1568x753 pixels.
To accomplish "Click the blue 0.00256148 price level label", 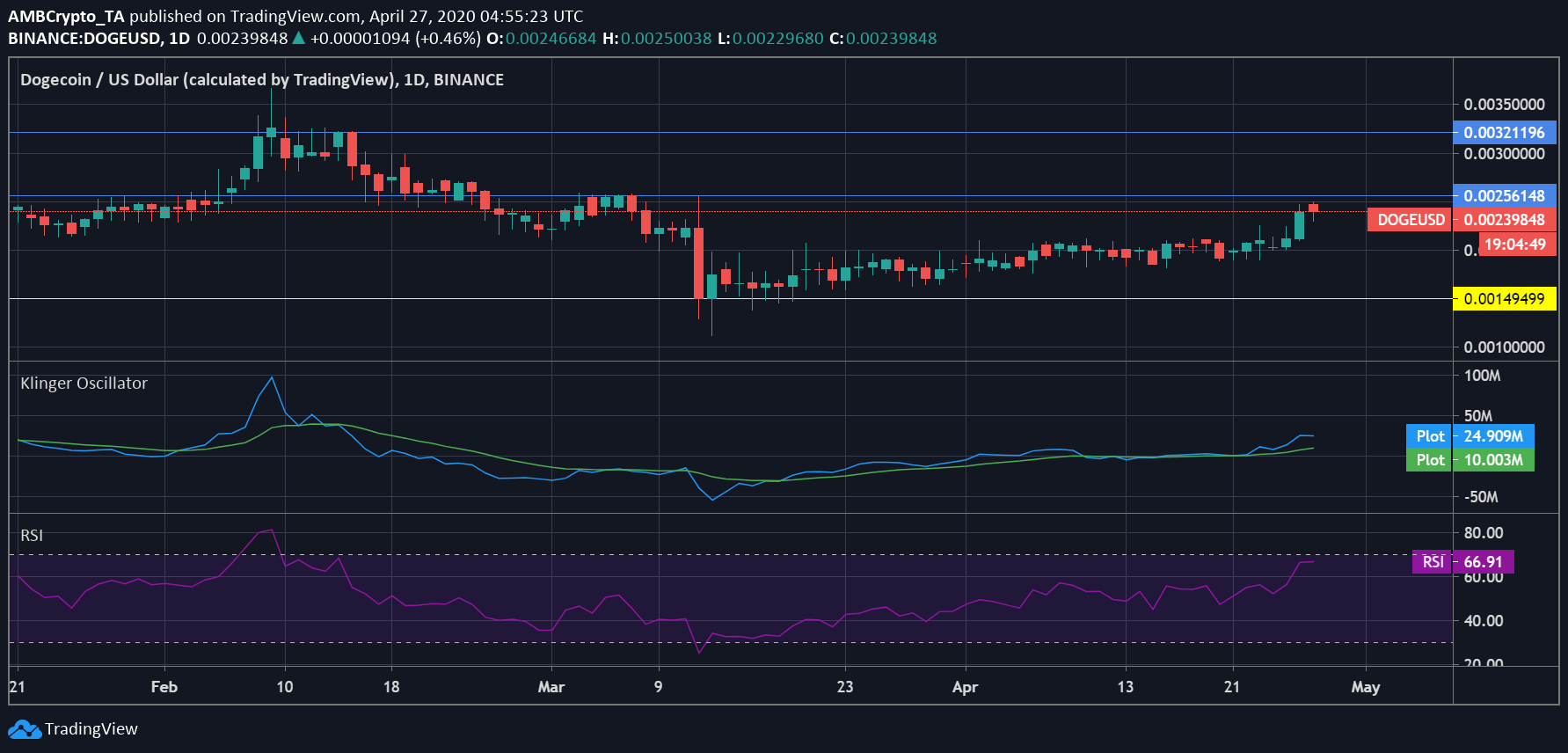I will [1504, 196].
